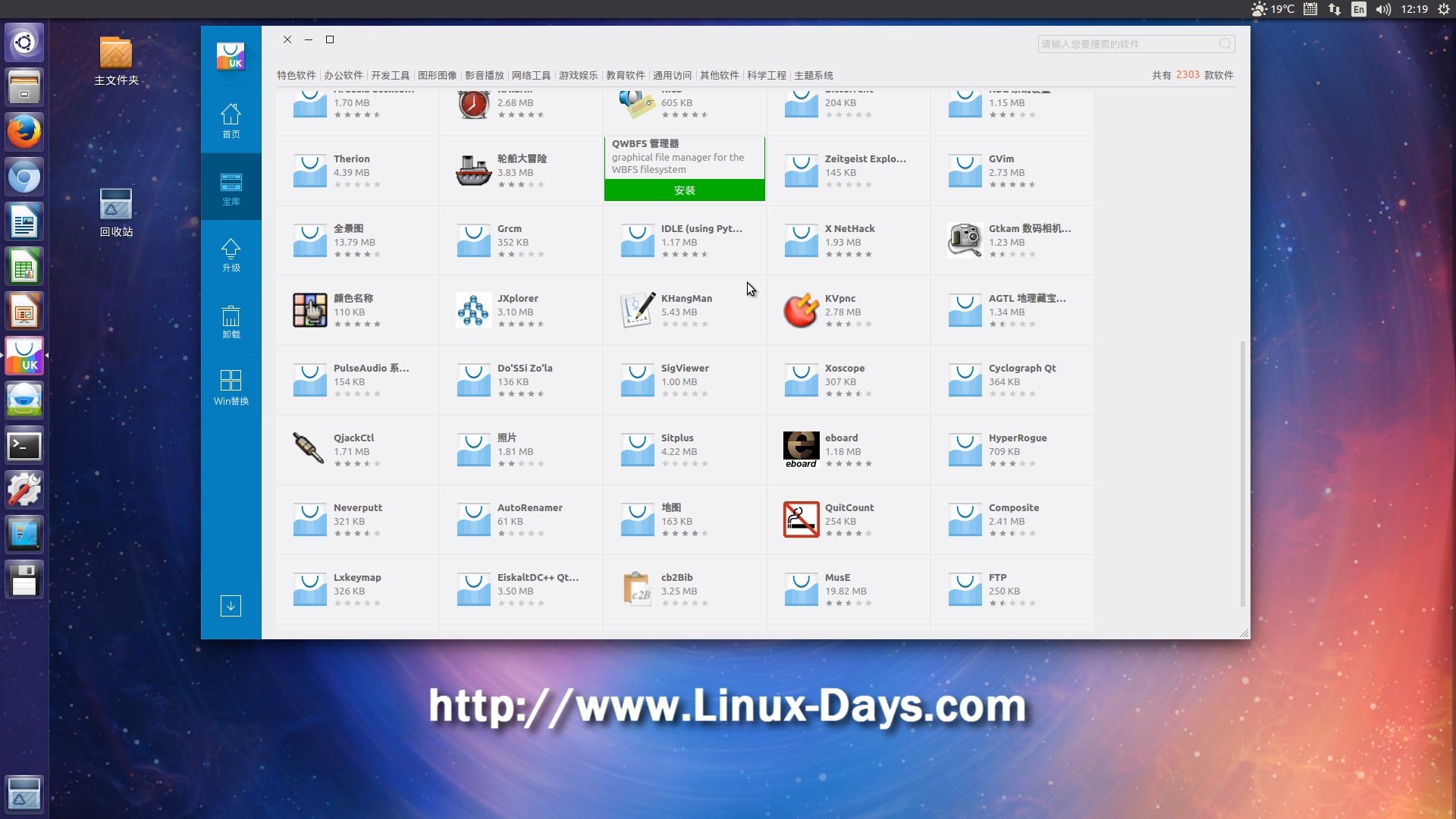Click the JXplorer tree icon

(473, 310)
